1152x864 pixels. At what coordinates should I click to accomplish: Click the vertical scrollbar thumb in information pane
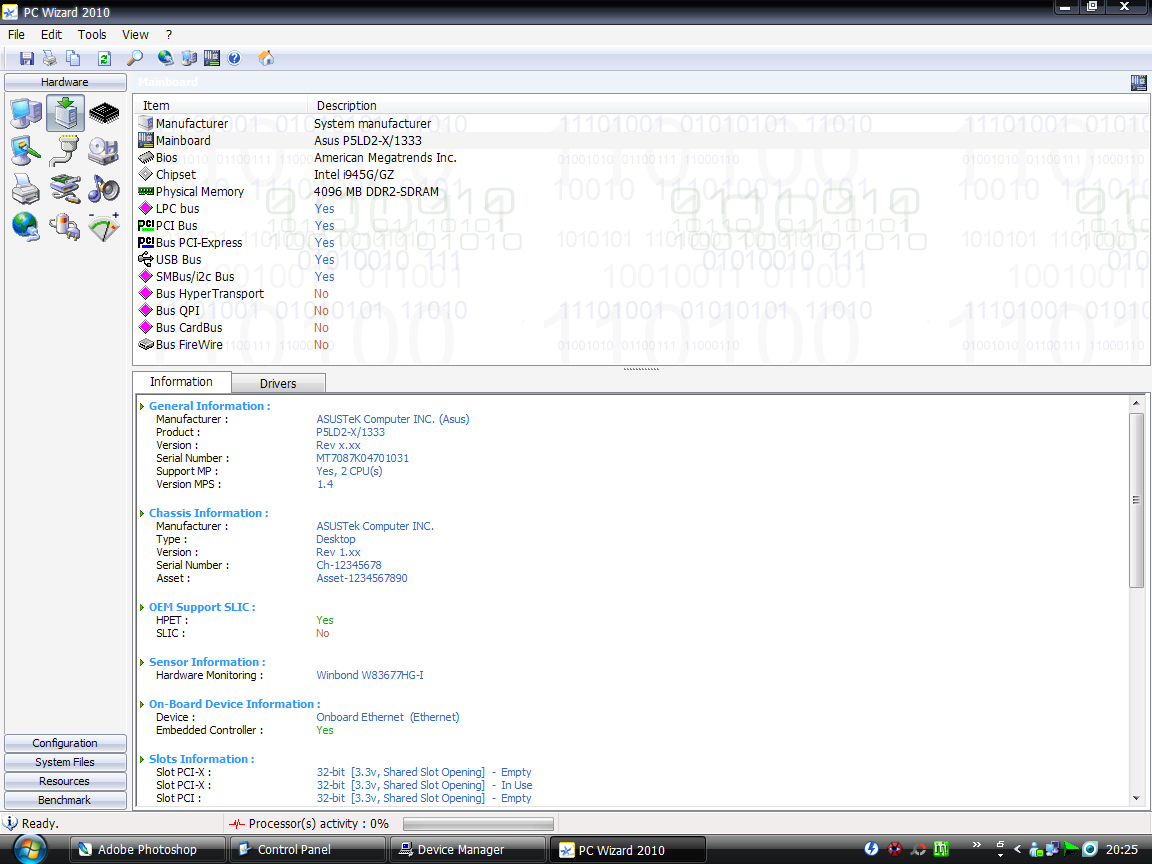1136,500
